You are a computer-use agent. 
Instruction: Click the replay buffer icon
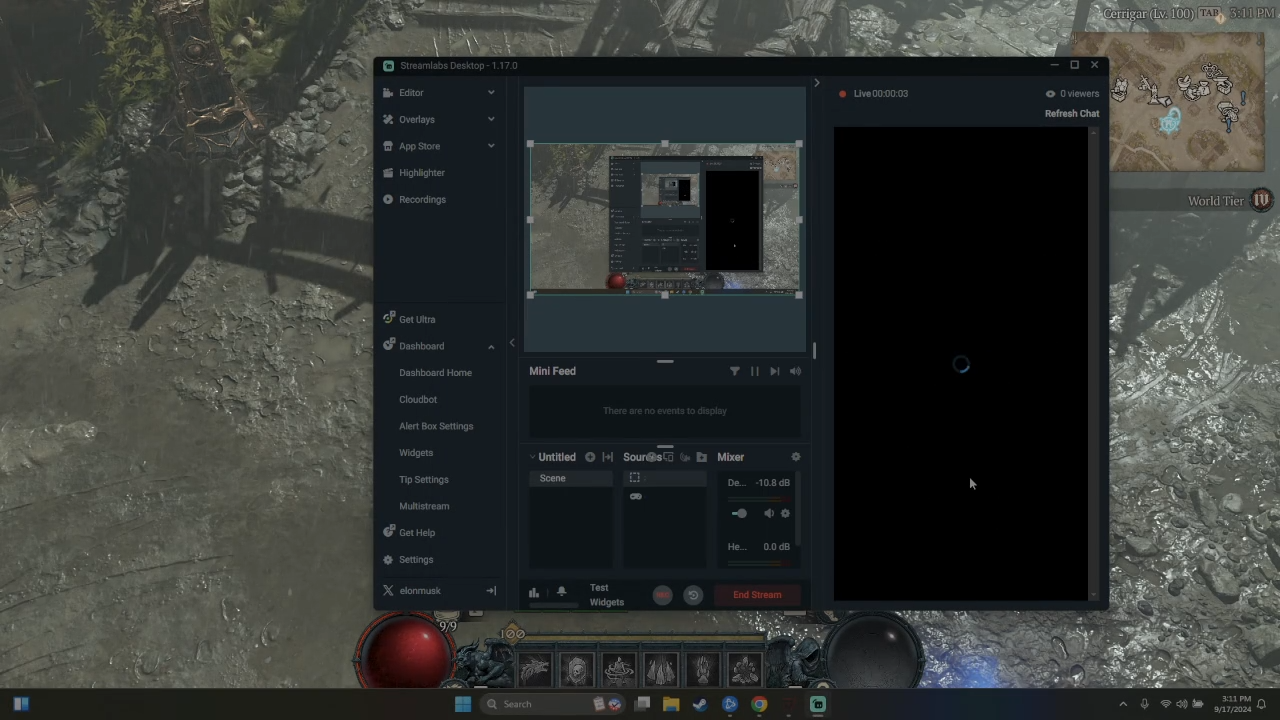tap(692, 595)
